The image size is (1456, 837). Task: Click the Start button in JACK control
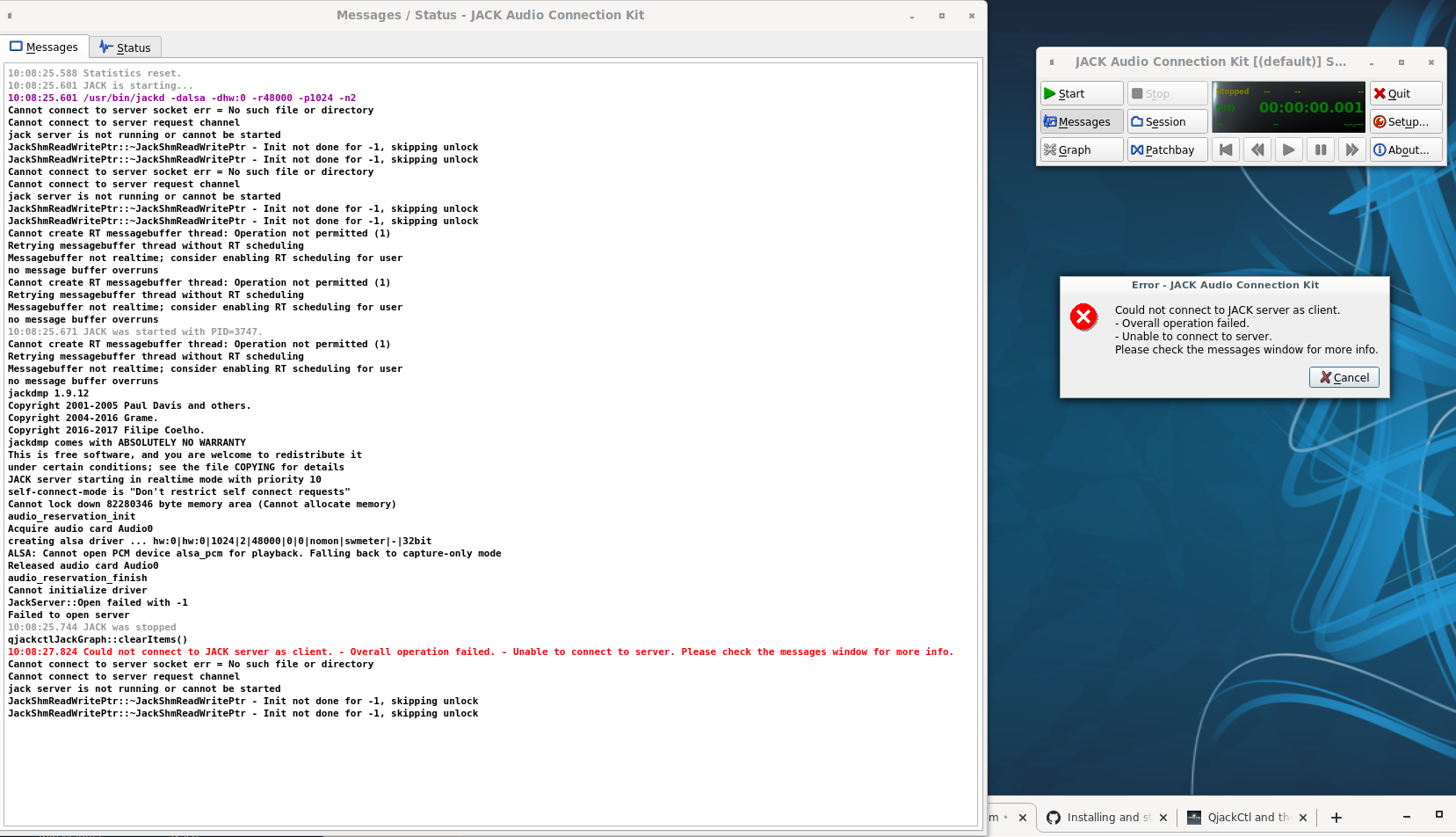(x=1082, y=93)
